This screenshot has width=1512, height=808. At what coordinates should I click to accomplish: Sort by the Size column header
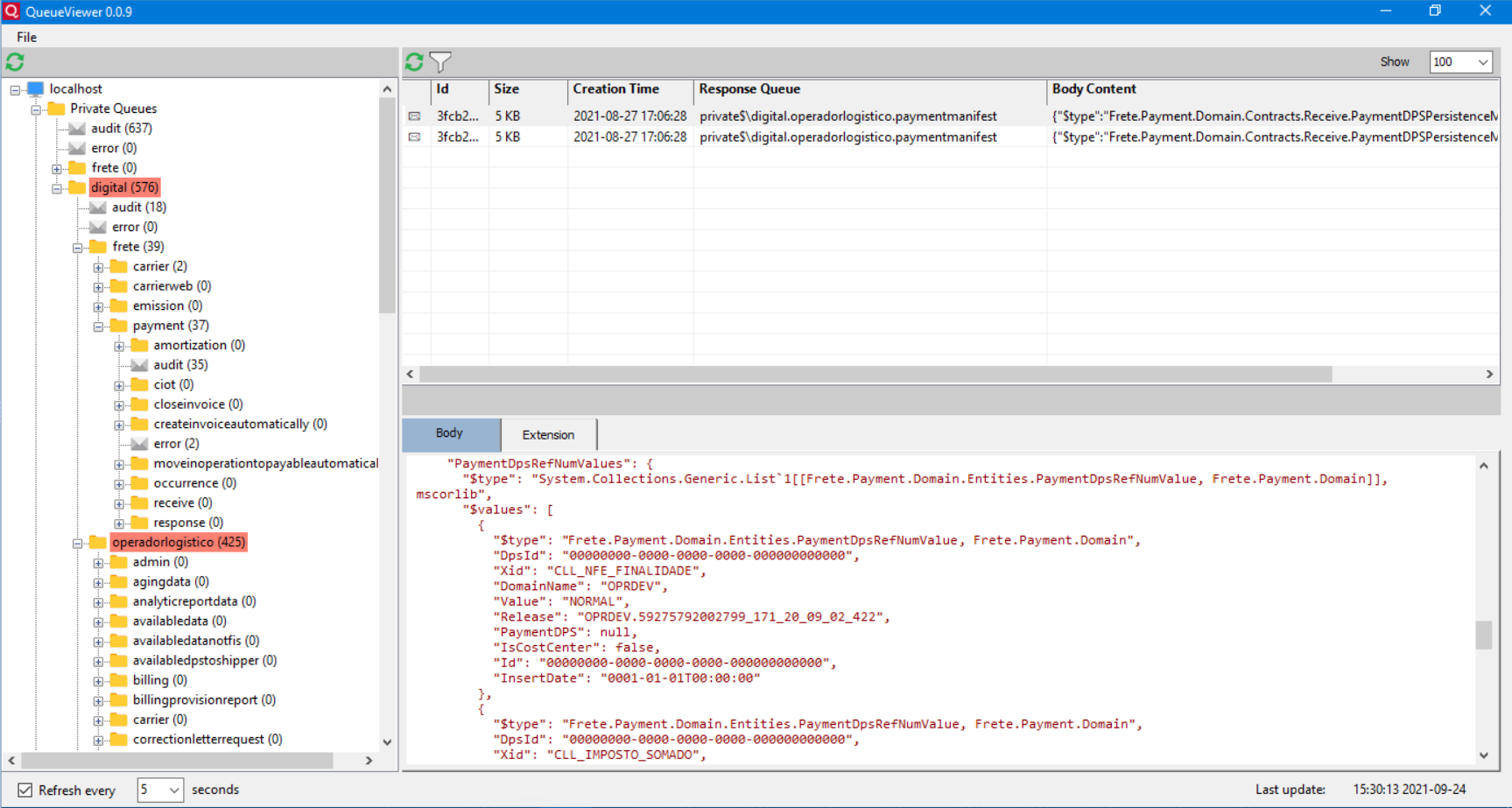(x=528, y=89)
